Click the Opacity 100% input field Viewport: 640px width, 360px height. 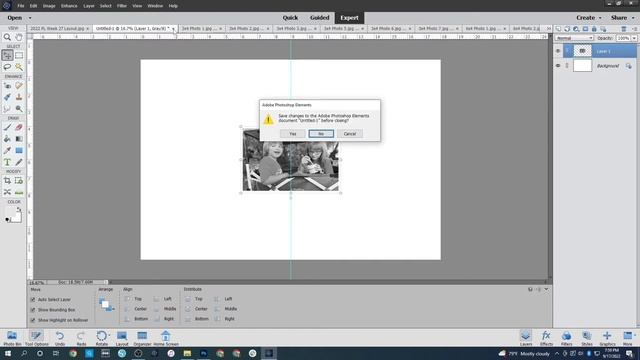(623, 38)
